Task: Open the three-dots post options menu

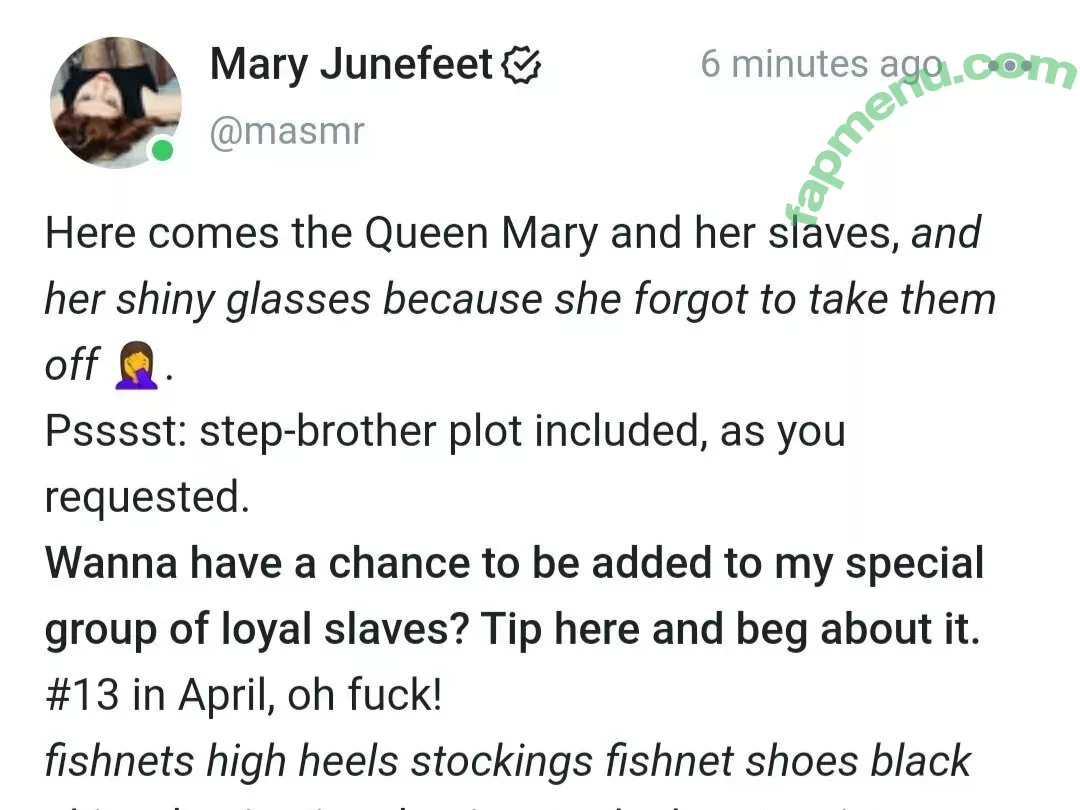Action: coord(1010,65)
